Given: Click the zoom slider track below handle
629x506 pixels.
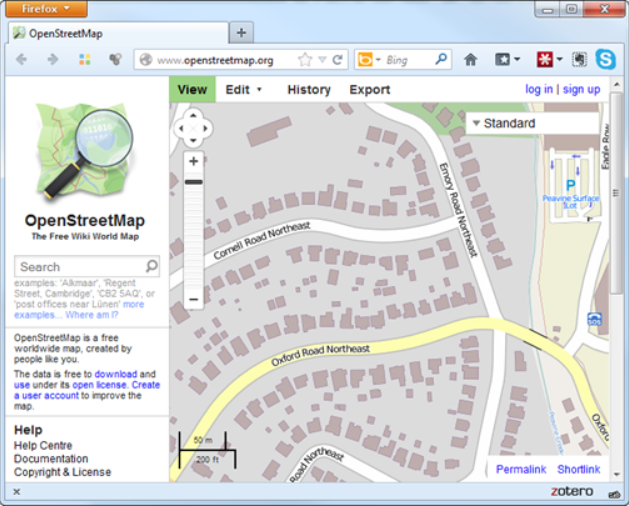Looking at the screenshot, I should click(193, 238).
